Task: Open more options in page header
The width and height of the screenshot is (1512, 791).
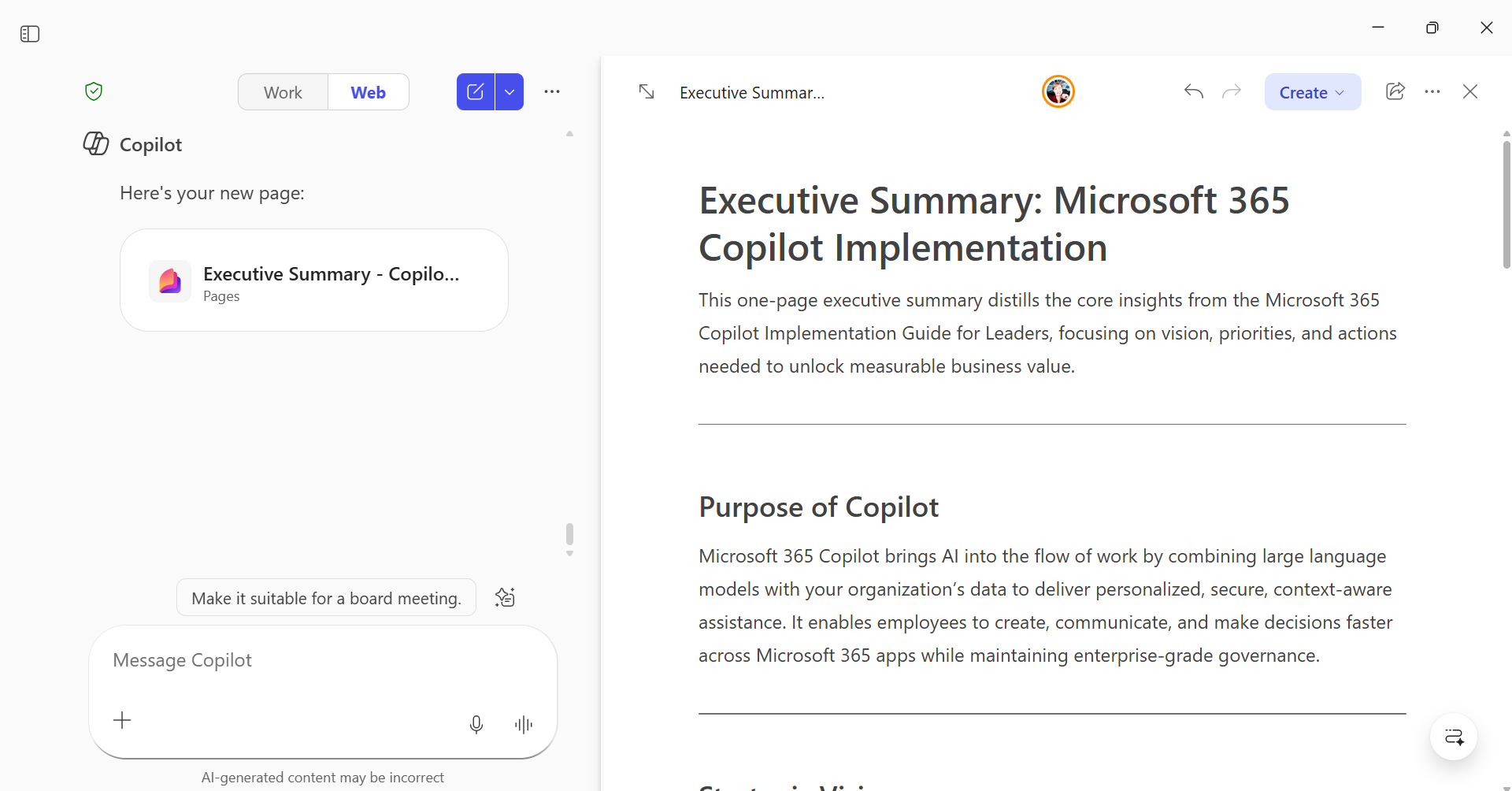Action: [1432, 92]
